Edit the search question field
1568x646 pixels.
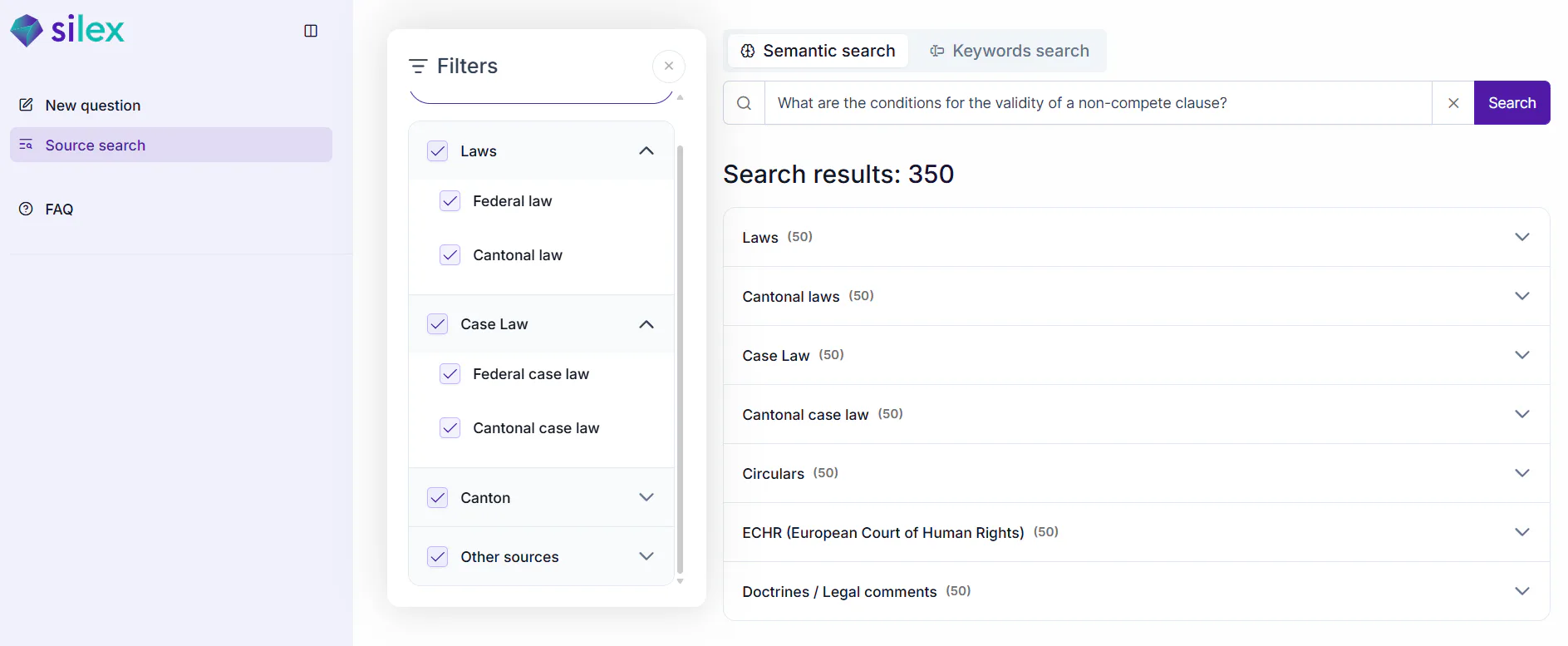[x=1099, y=103]
